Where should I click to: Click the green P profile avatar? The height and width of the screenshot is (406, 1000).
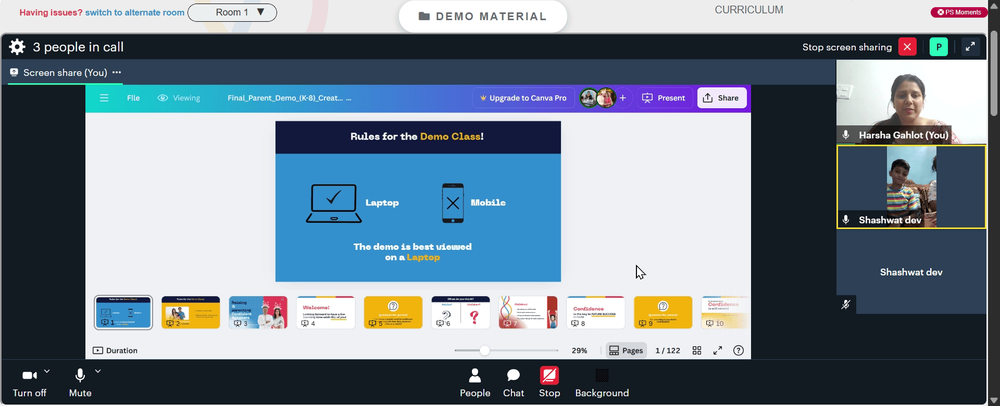pos(938,47)
